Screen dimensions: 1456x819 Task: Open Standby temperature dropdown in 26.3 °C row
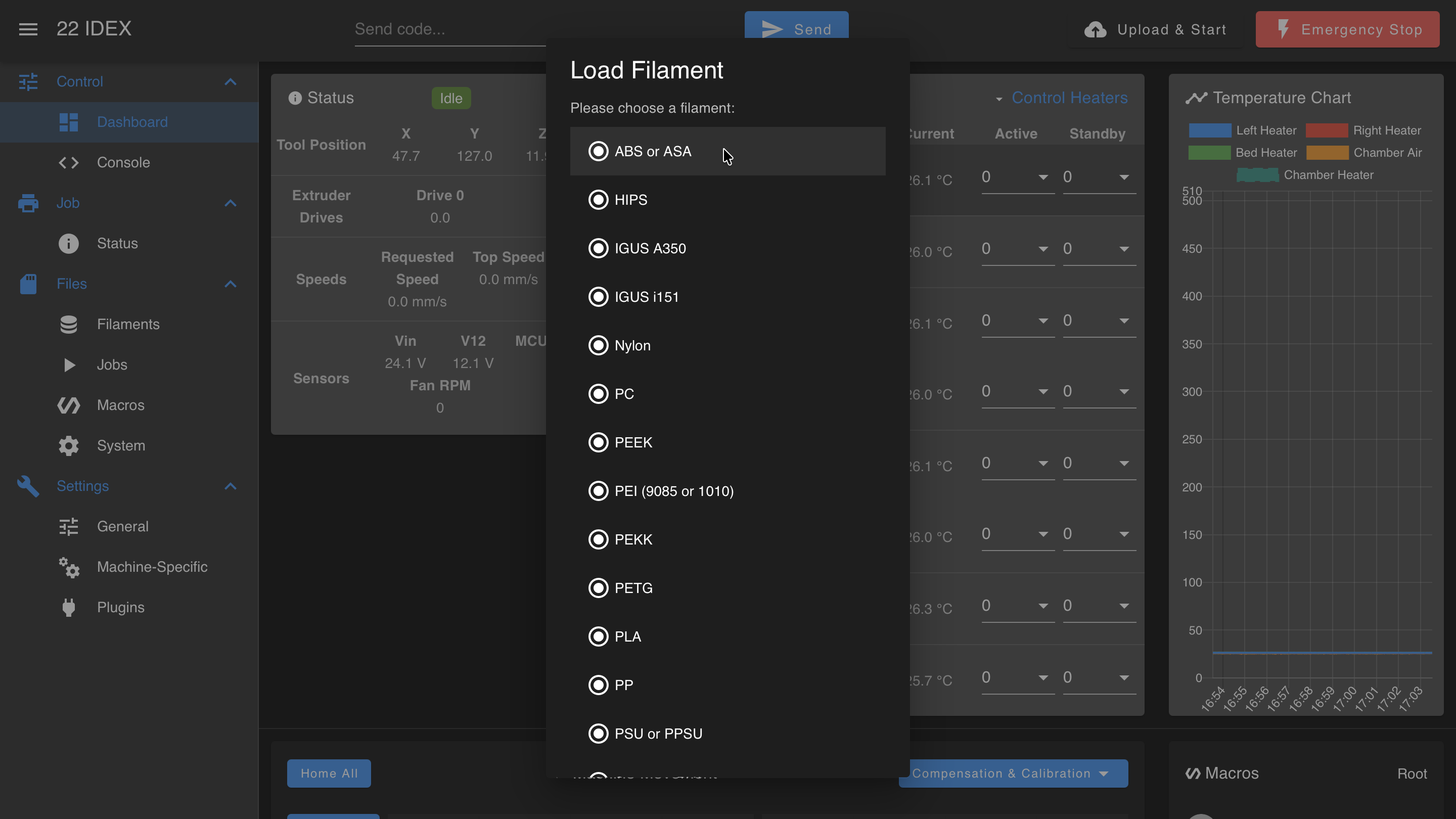[1099, 606]
